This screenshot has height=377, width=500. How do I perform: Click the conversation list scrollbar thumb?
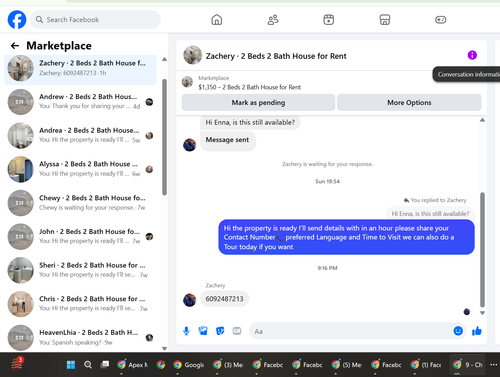[x=164, y=137]
